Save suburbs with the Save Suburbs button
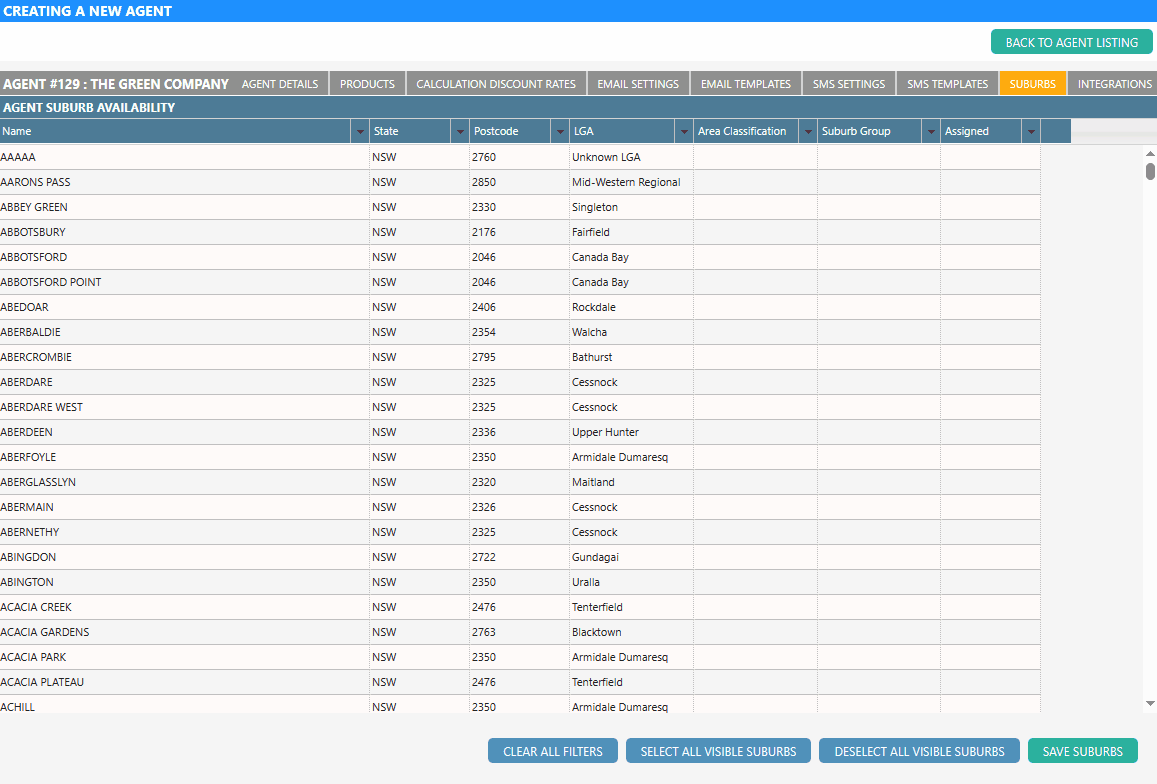1157x784 pixels. [x=1082, y=751]
